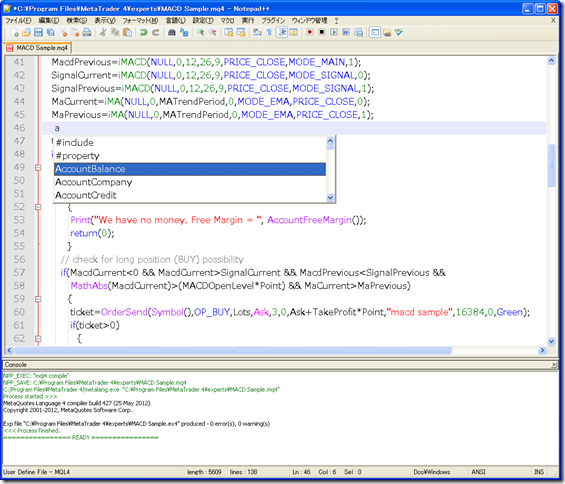Print the file with the printer icon
Image resolution: width=565 pixels, height=484 pixels.
[x=87, y=33]
